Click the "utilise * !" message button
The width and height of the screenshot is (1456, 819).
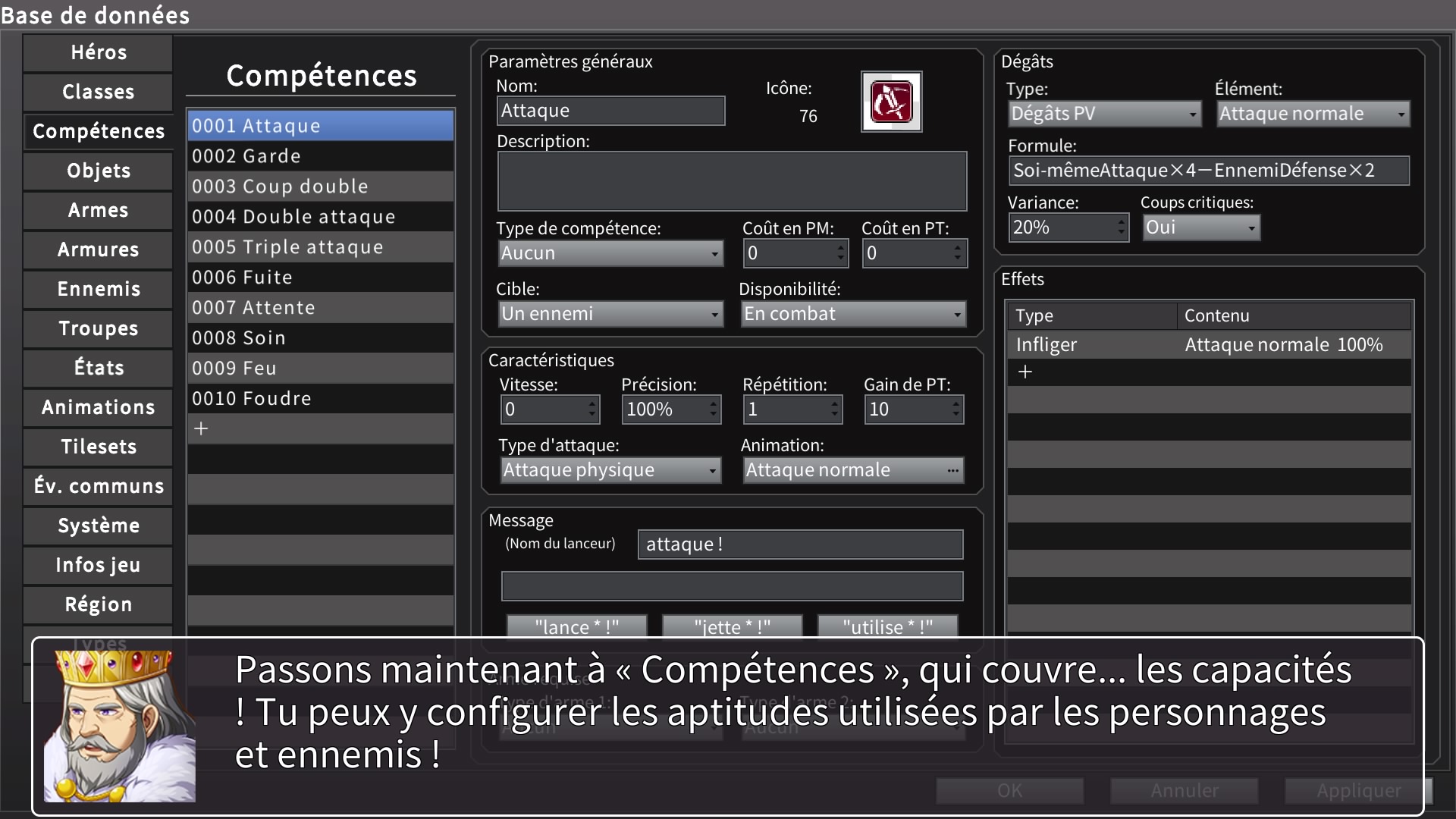pos(888,626)
